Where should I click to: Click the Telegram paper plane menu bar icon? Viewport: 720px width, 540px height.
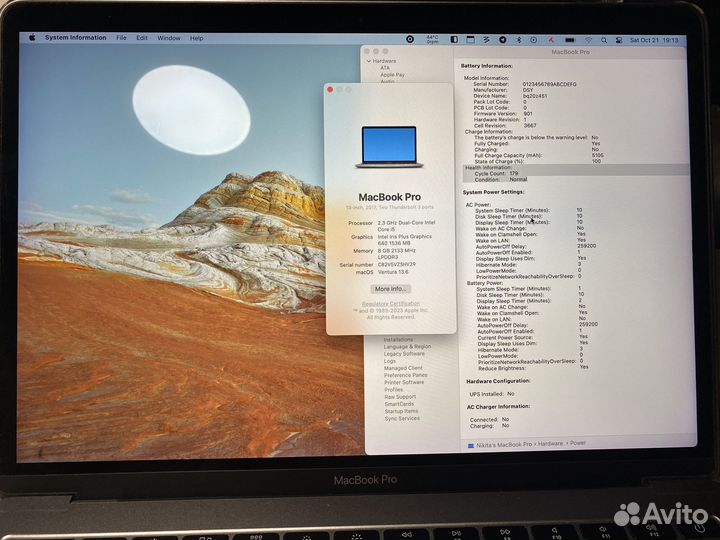[503, 40]
